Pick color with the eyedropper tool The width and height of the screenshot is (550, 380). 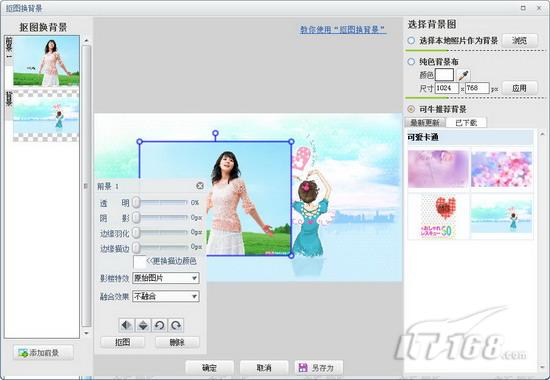pyautogui.click(x=463, y=75)
